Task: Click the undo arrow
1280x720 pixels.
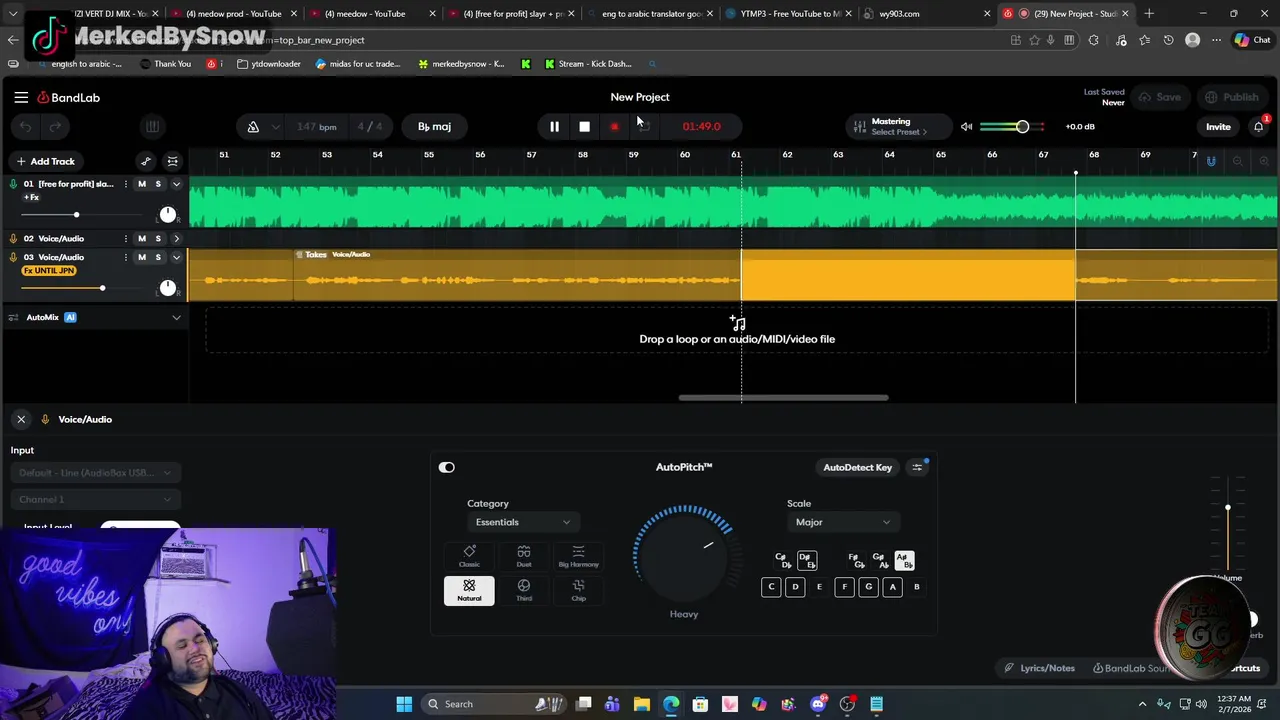Action: tap(26, 127)
